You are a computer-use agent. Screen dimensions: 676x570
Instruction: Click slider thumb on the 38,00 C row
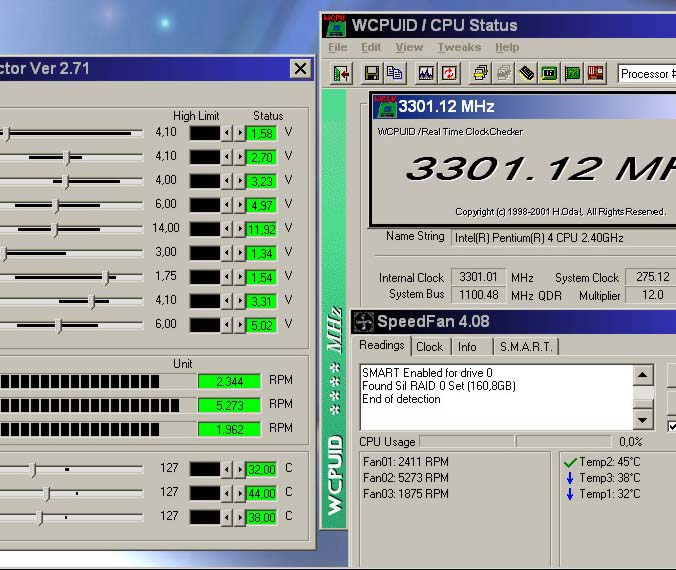[x=40, y=517]
